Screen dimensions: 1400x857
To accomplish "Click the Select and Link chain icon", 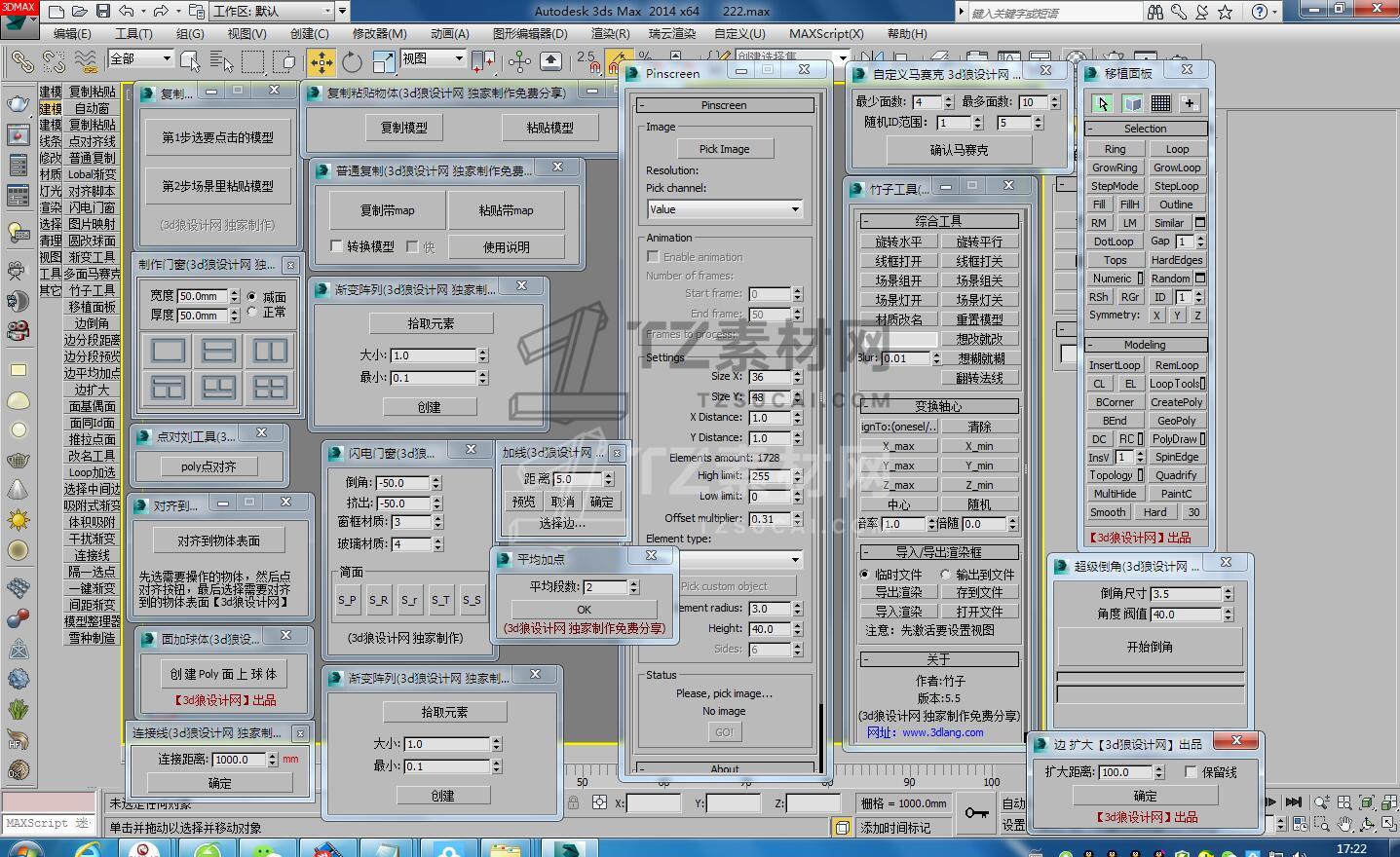I will 21,62.
